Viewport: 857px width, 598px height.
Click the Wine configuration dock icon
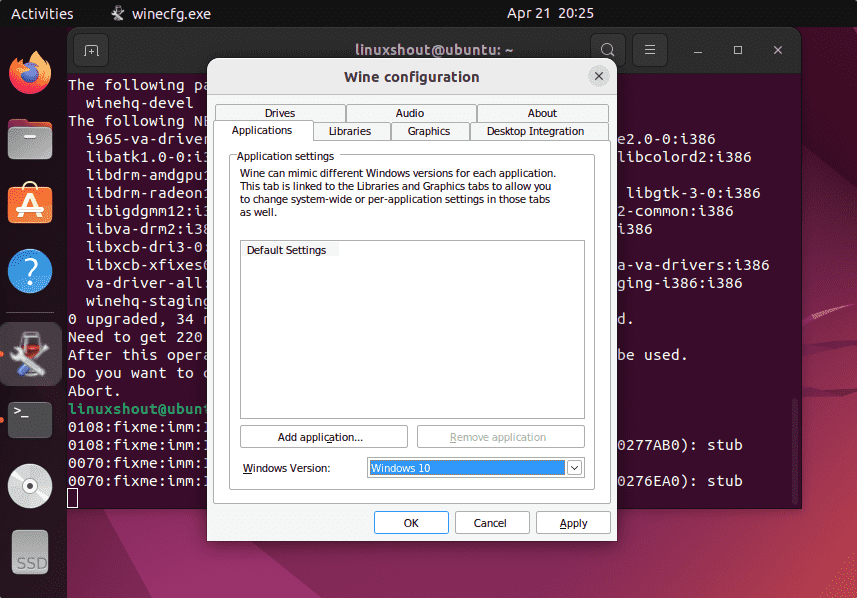point(30,352)
